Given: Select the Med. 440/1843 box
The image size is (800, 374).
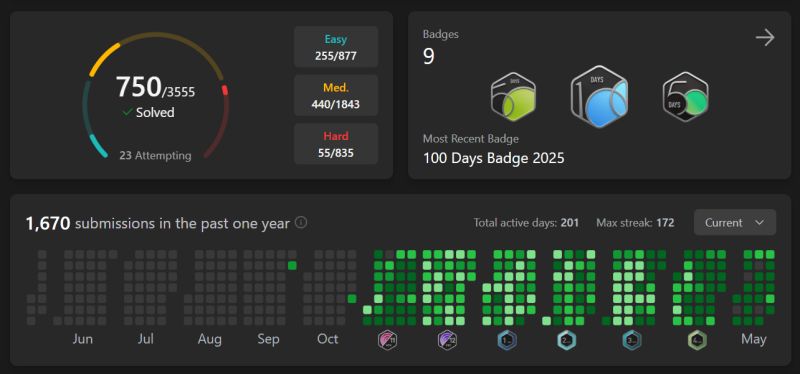Looking at the screenshot, I should coord(336,95).
